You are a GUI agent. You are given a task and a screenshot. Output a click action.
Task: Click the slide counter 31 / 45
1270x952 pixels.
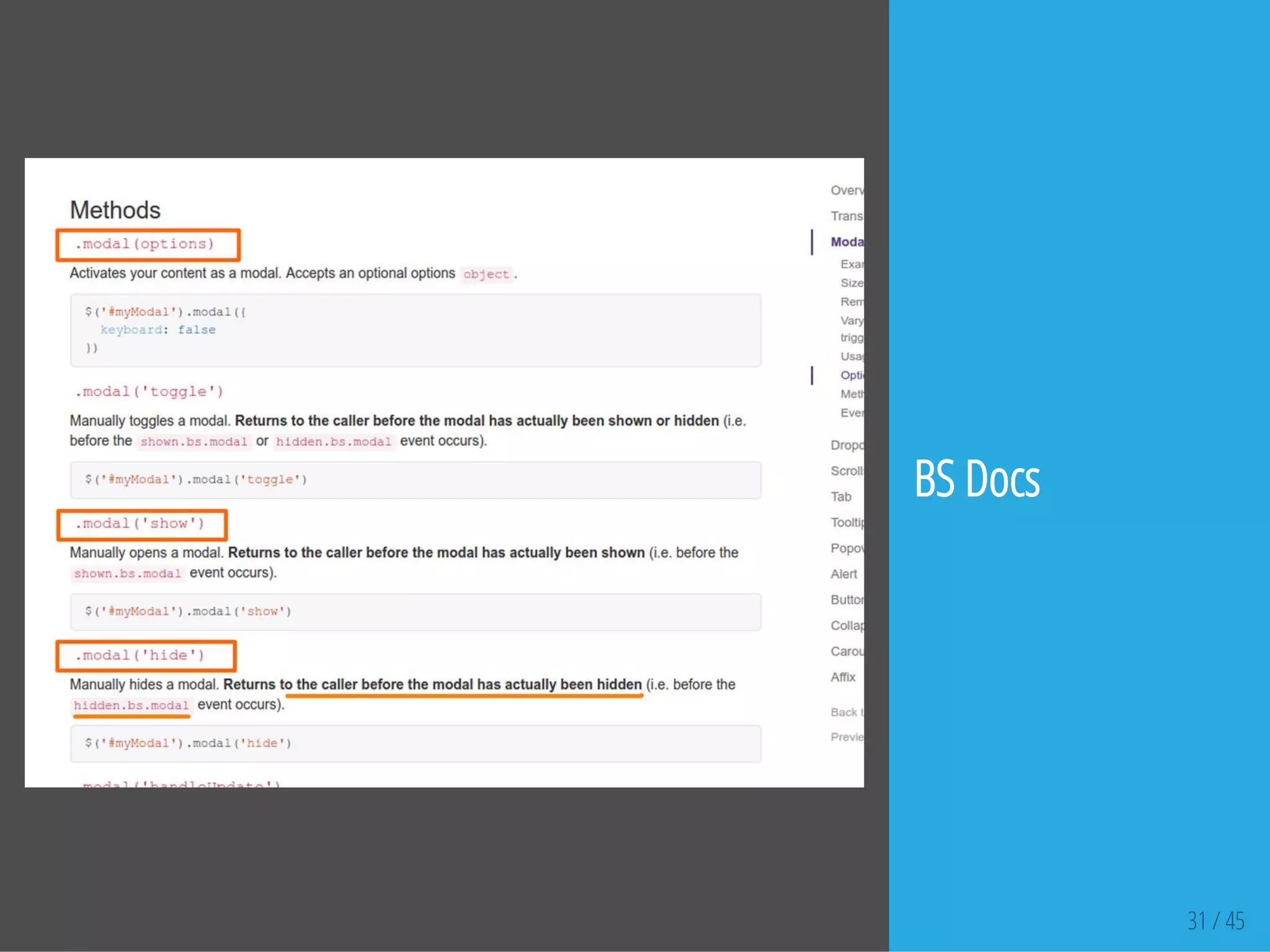coord(1215,921)
